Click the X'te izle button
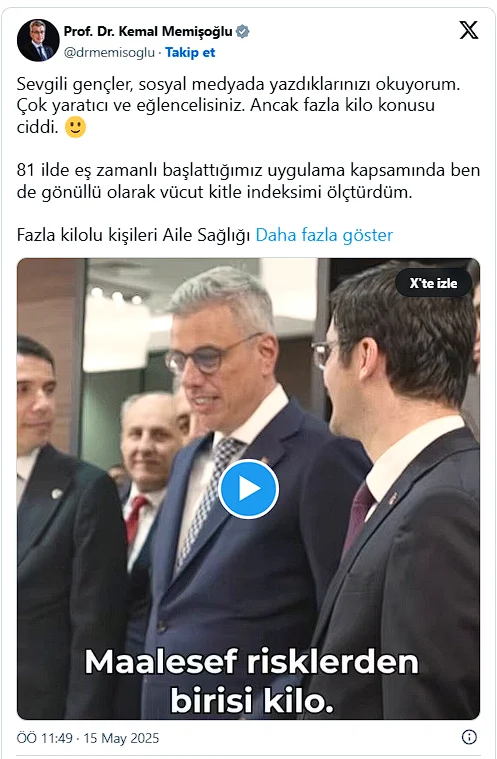Screen dimensions: 497x759 click(x=434, y=283)
